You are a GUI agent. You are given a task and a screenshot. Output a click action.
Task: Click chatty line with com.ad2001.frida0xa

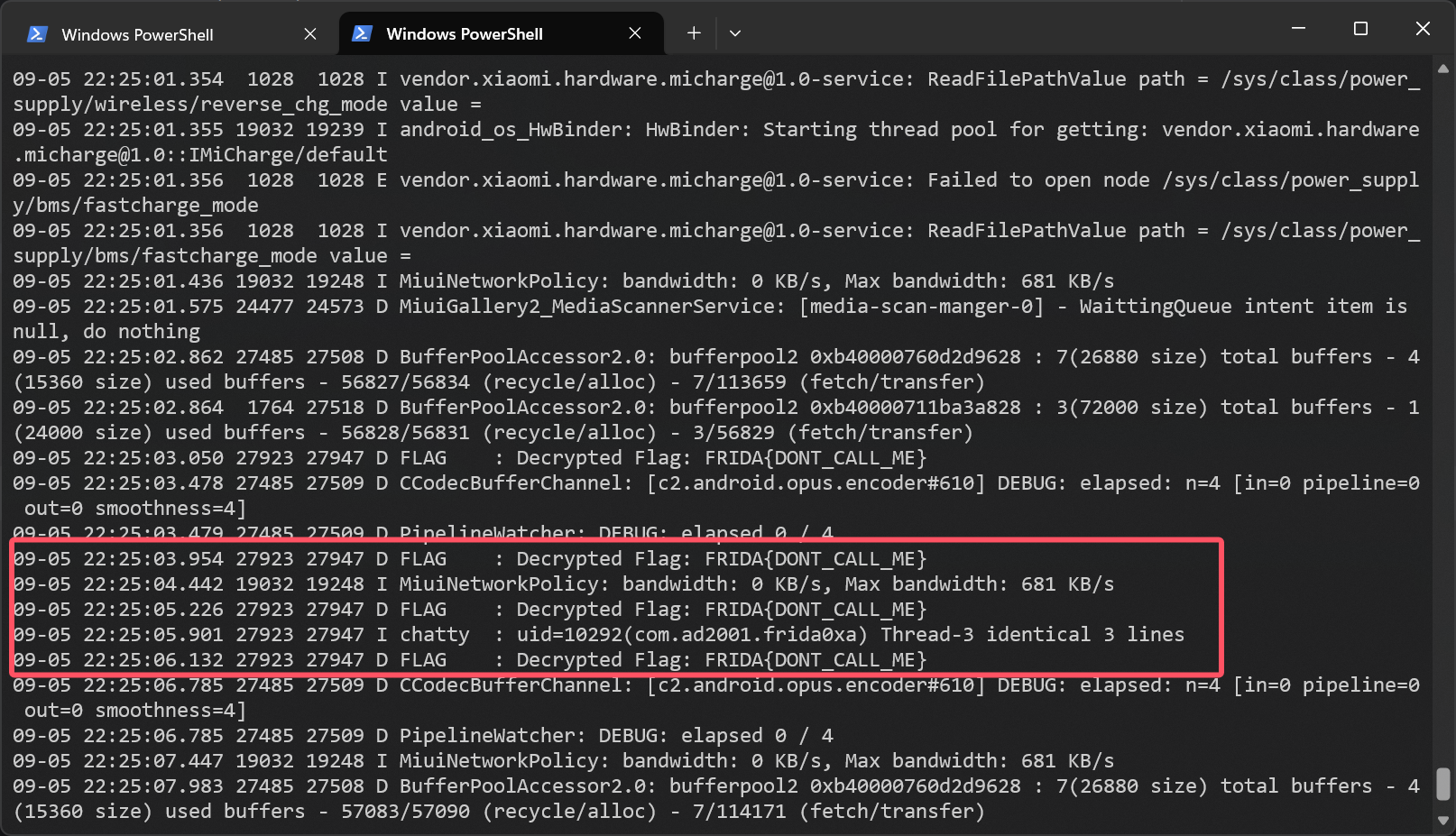[598, 635]
